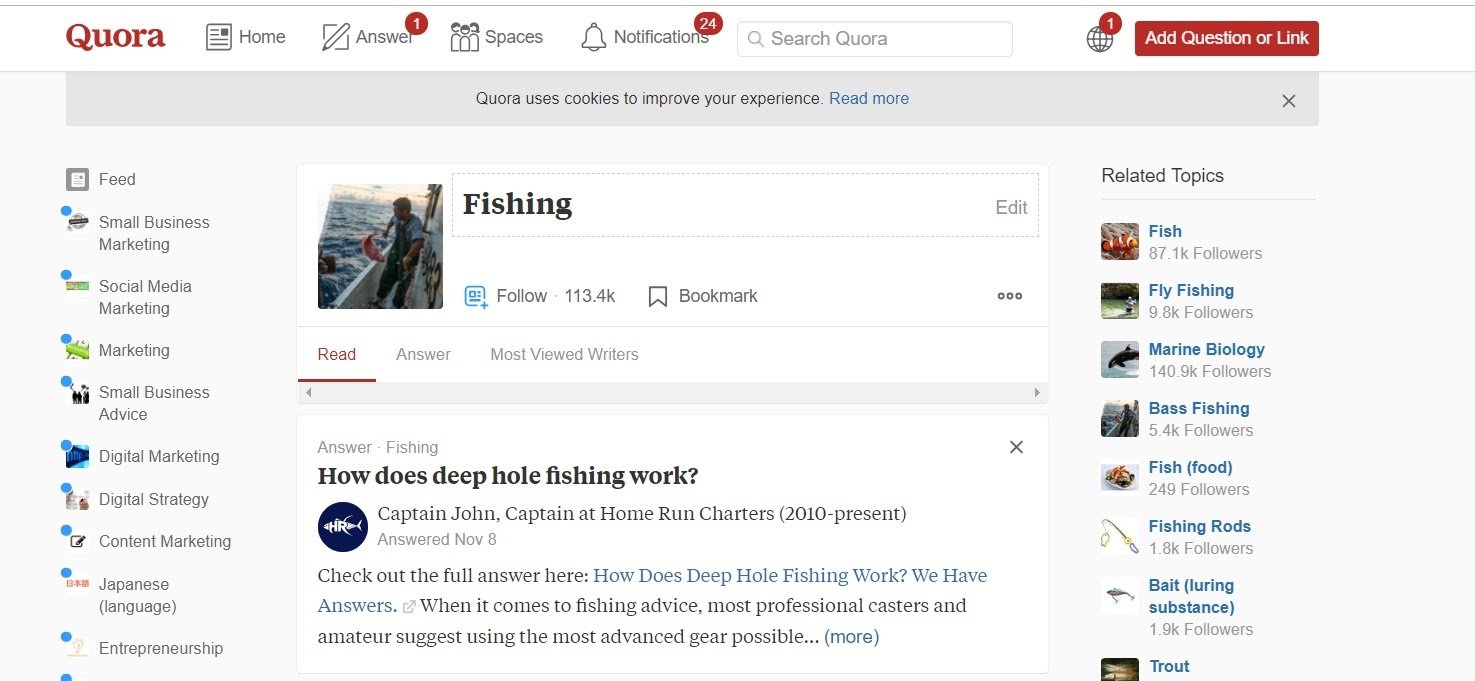
Task: Click the tab bar left scroll arrow
Action: [309, 393]
